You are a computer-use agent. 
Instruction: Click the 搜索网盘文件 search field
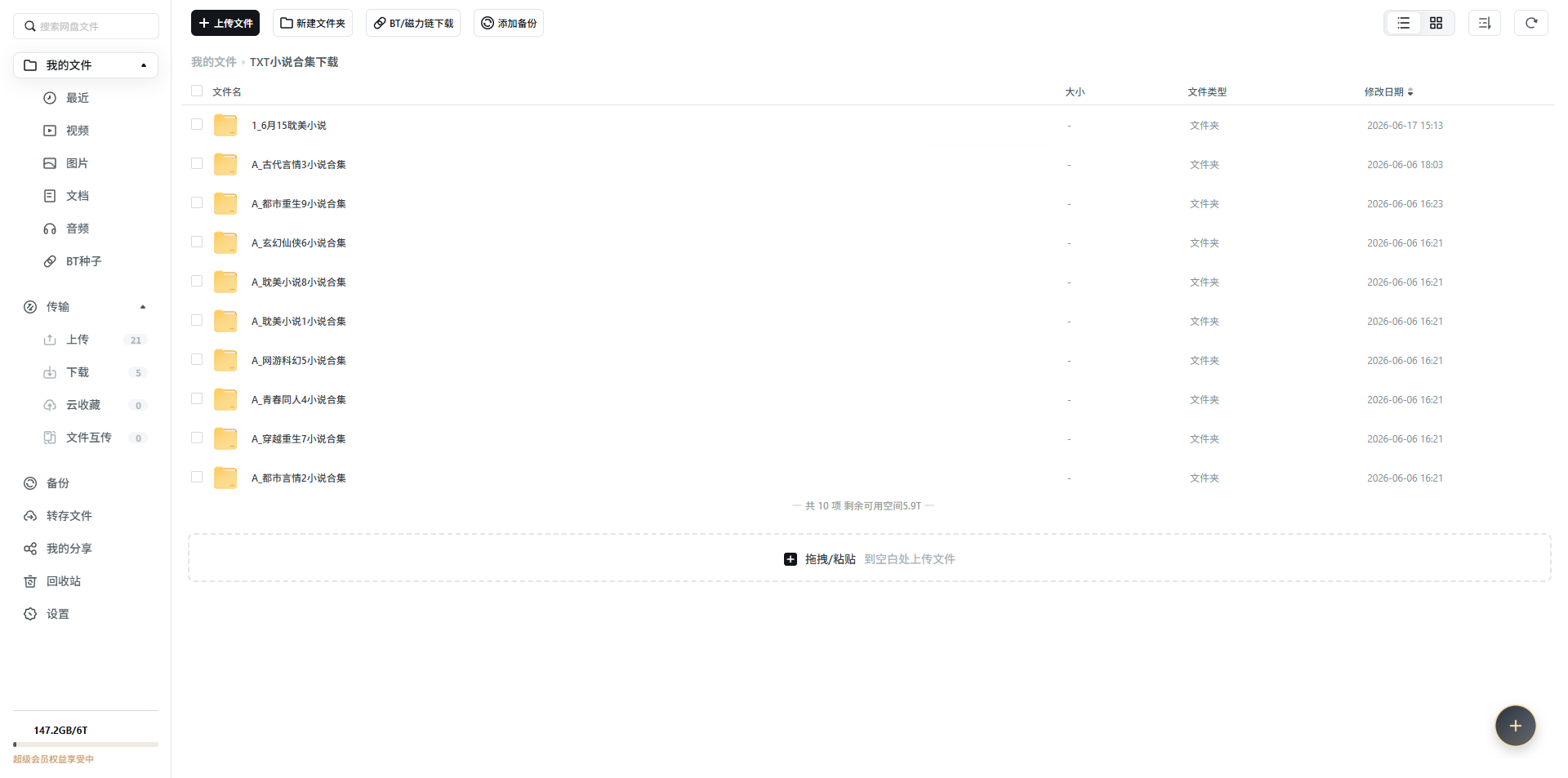(86, 26)
